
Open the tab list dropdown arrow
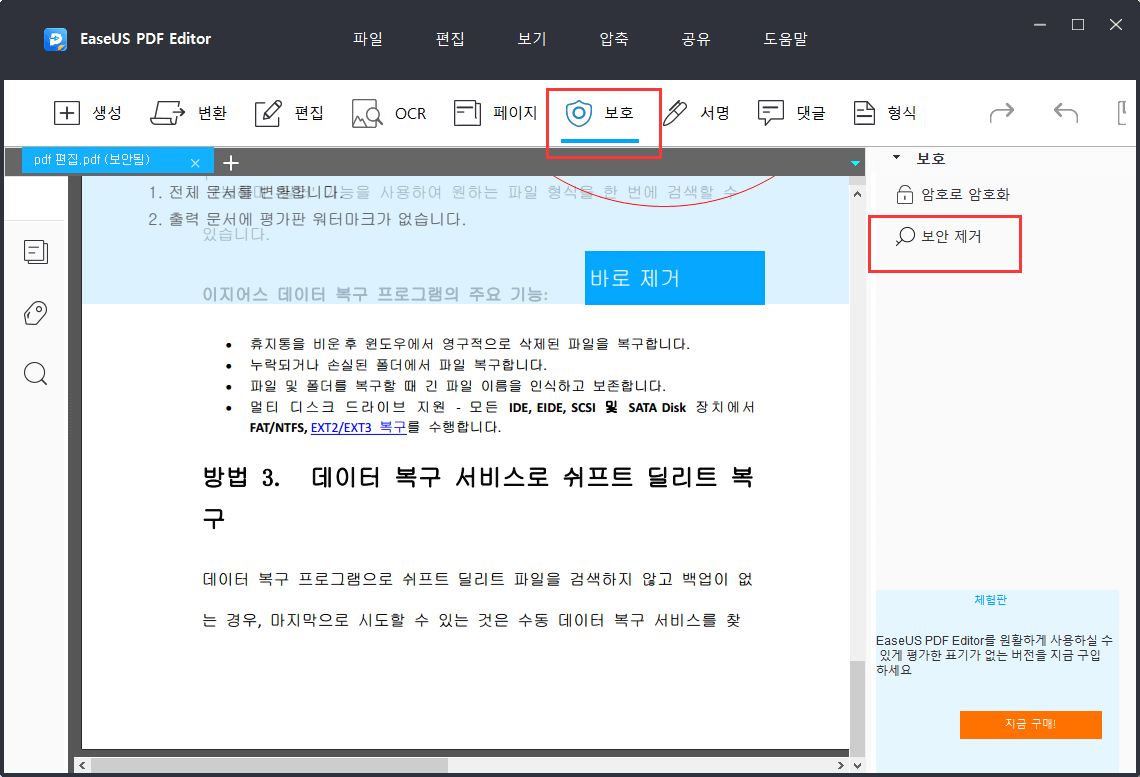coord(854,161)
